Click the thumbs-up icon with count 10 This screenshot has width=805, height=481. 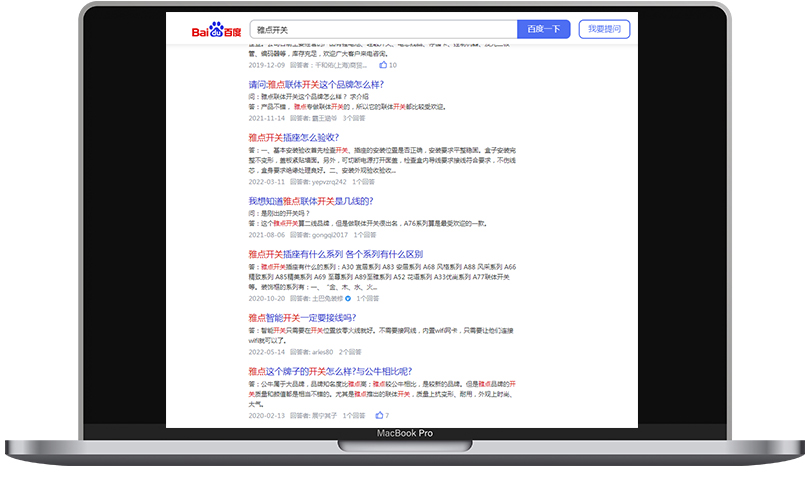383,65
